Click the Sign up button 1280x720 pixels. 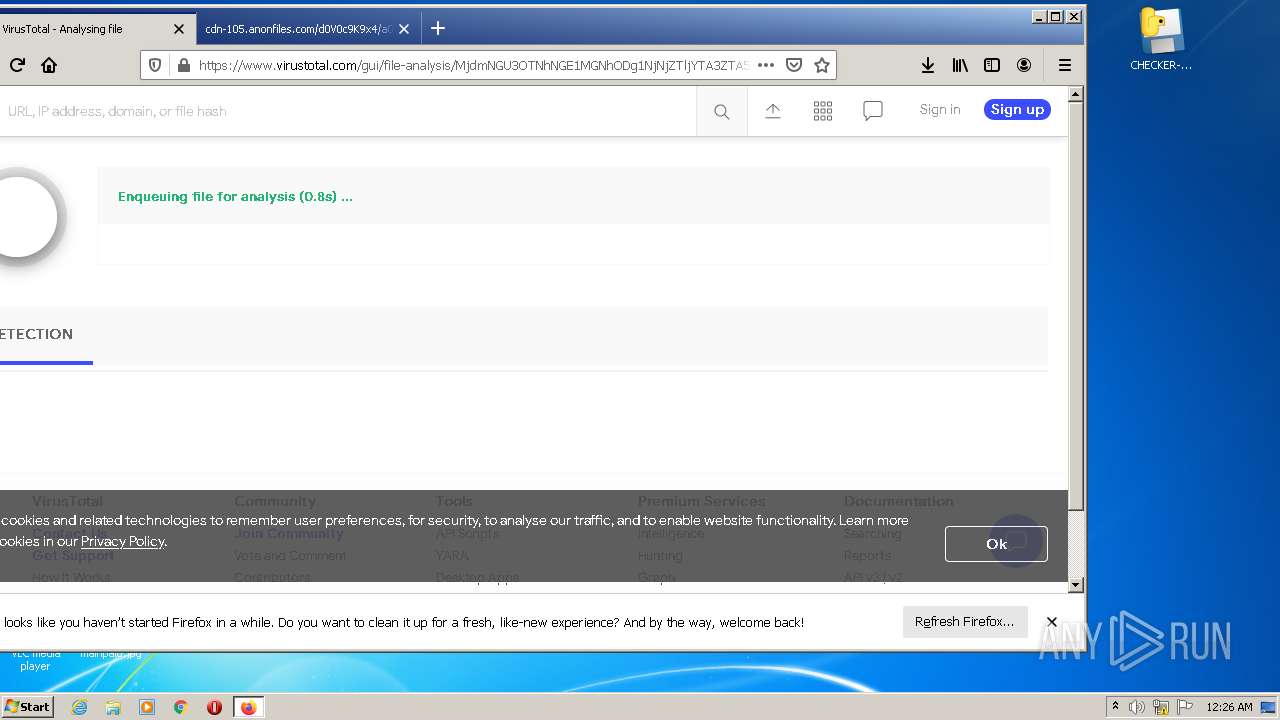pos(1017,110)
